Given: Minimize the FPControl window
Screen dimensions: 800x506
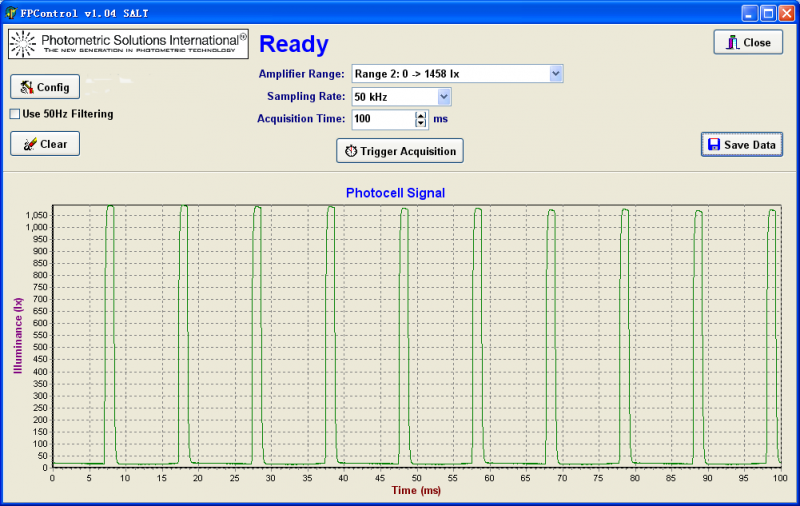Looking at the screenshot, I should [x=749, y=13].
